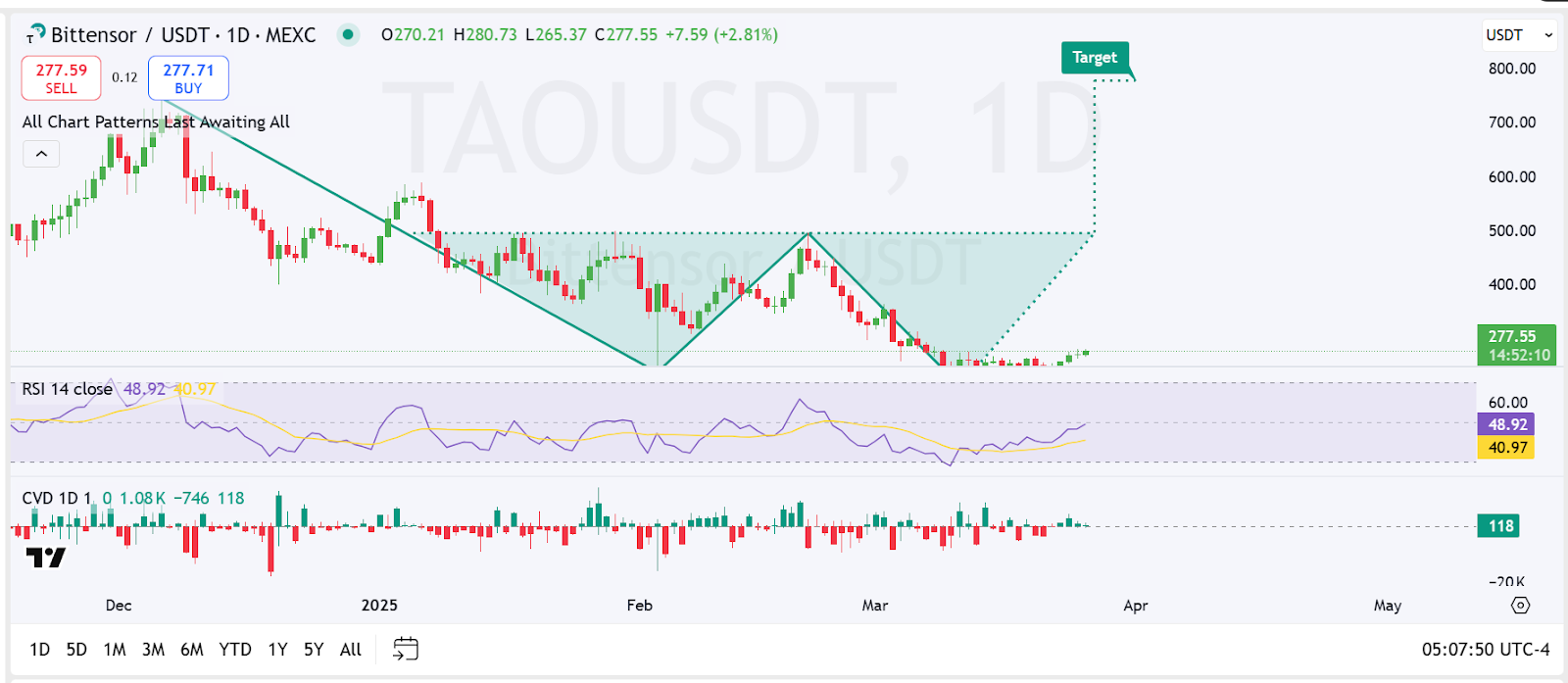Open the Go to date calendar icon
The image size is (1568, 683).
[x=406, y=649]
